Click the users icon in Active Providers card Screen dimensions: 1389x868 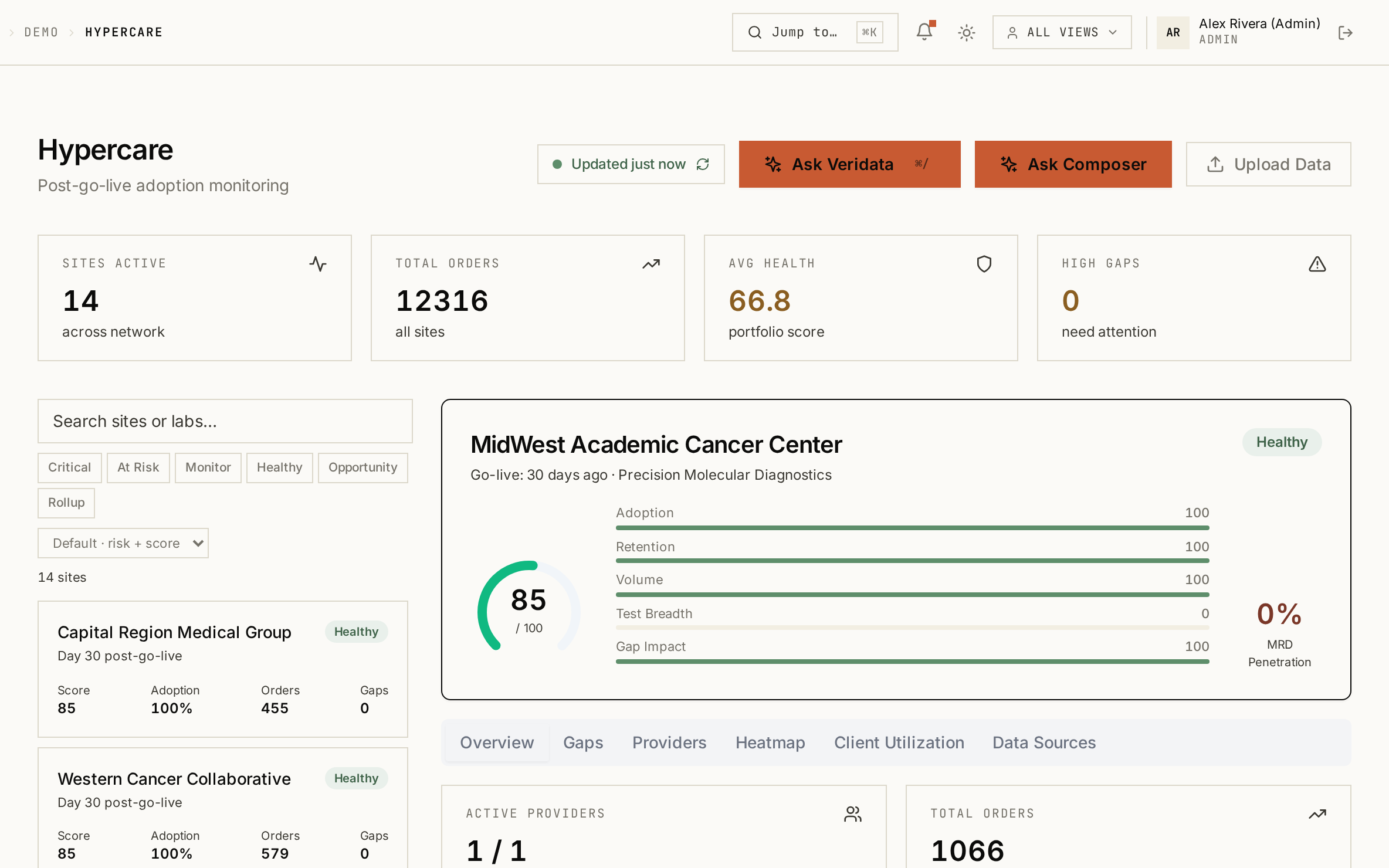(853, 814)
